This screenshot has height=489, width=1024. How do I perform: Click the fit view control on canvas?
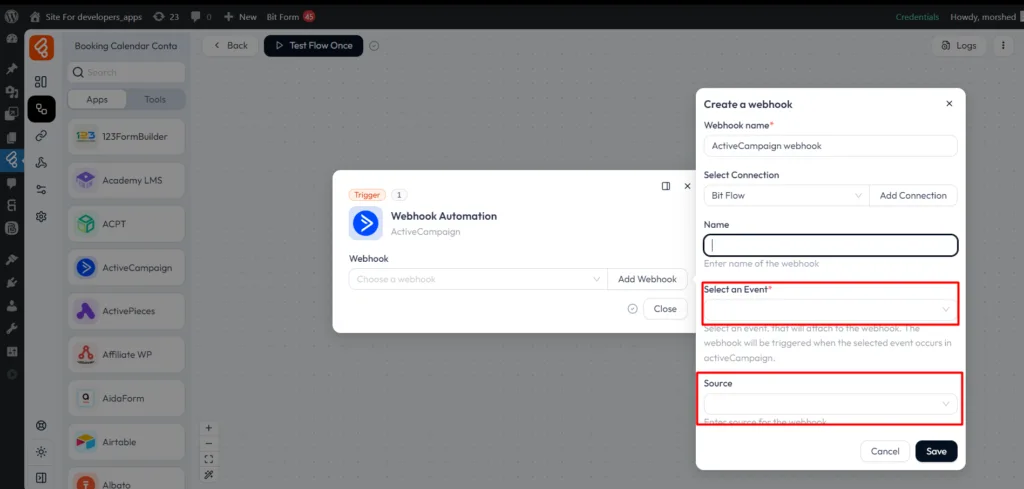click(x=209, y=458)
